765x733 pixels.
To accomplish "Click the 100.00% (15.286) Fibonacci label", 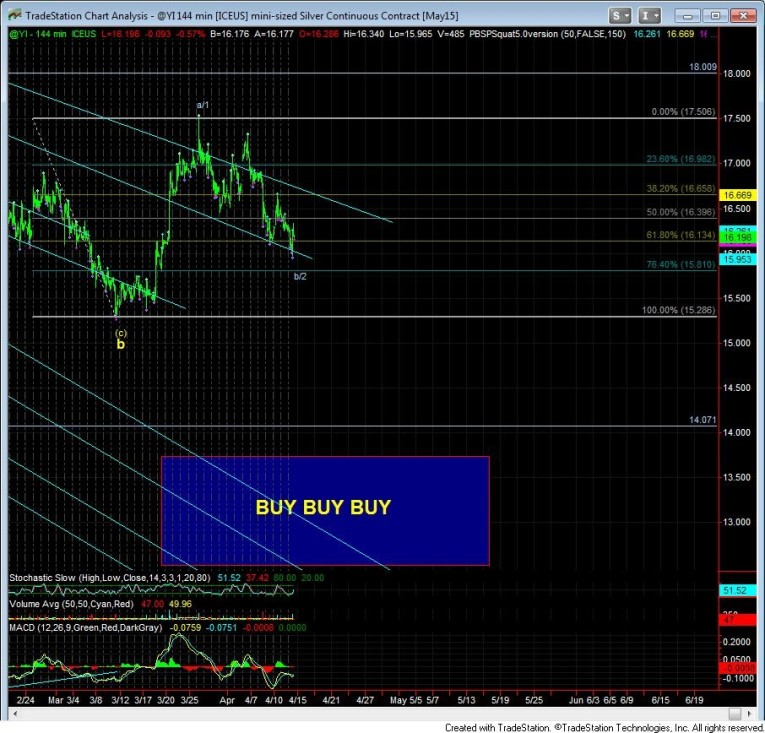I will (678, 310).
